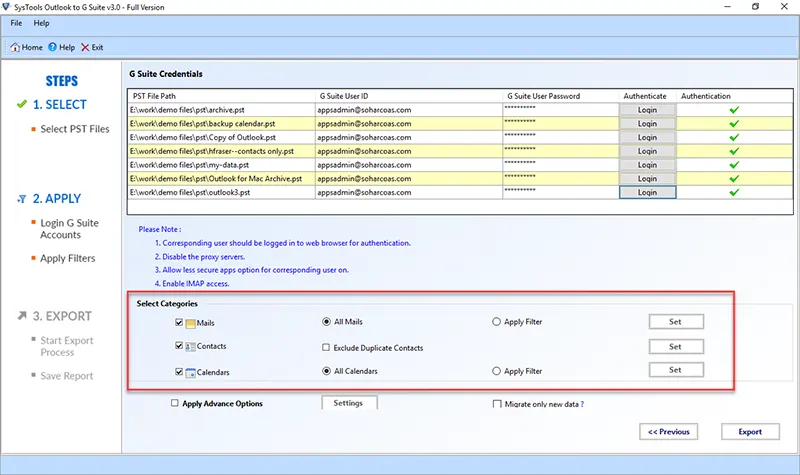Click authentication checkmark for outlook3.pst row
Viewport: 800px width, 475px height.
[734, 192]
